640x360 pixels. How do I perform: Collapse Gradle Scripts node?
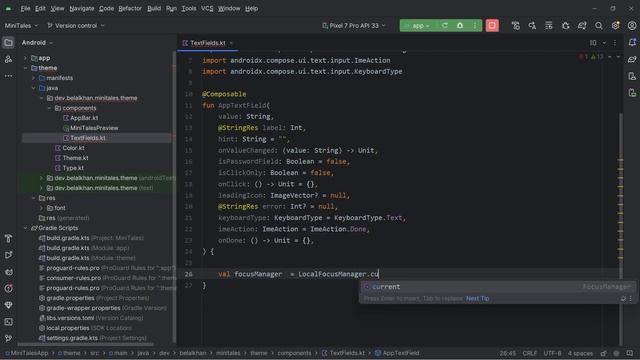[25, 228]
